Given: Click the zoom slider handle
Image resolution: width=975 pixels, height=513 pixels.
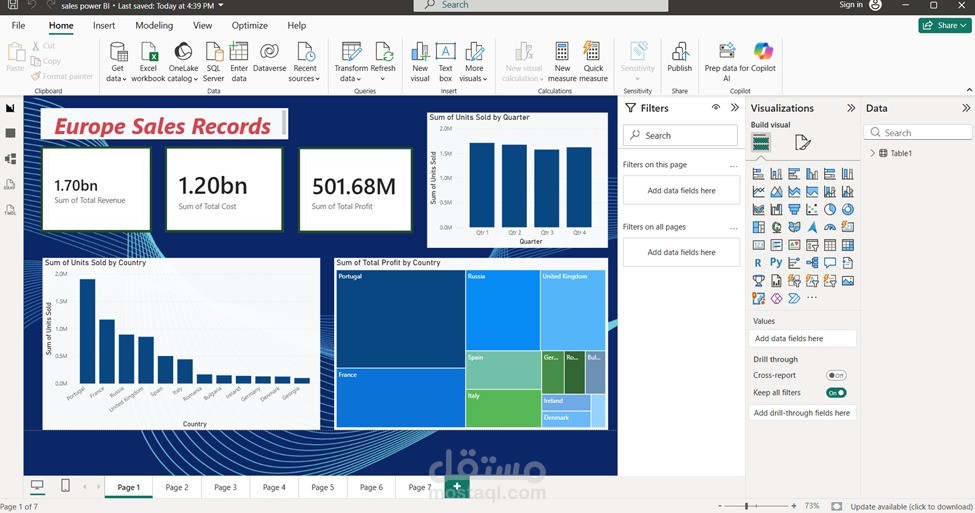Looking at the screenshot, I should 747,506.
